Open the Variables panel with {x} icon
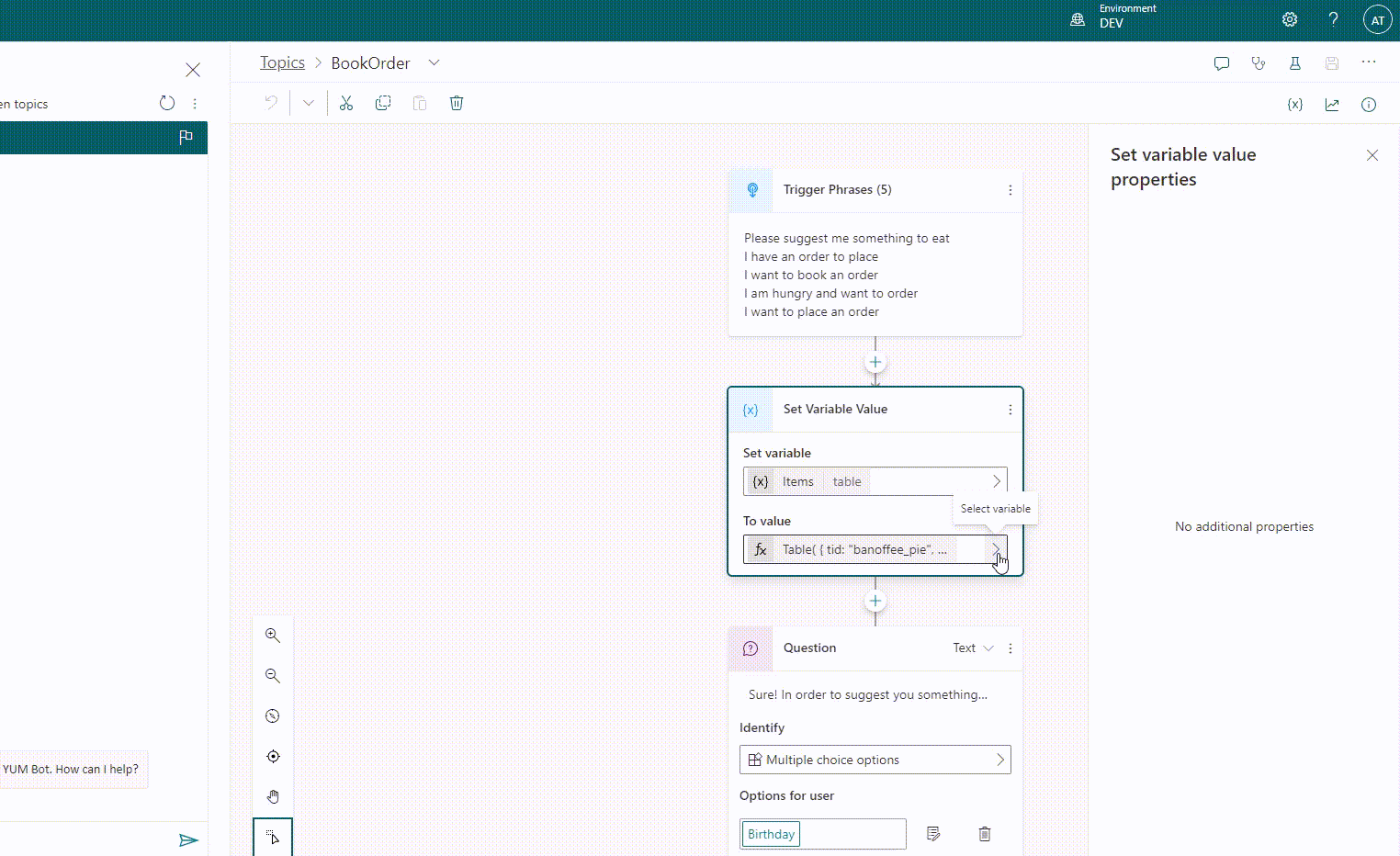This screenshot has height=856, width=1400. pos(1294,105)
